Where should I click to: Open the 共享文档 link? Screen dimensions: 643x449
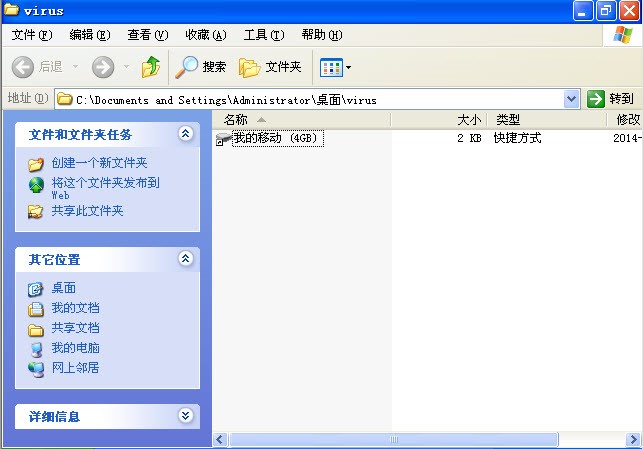75,328
